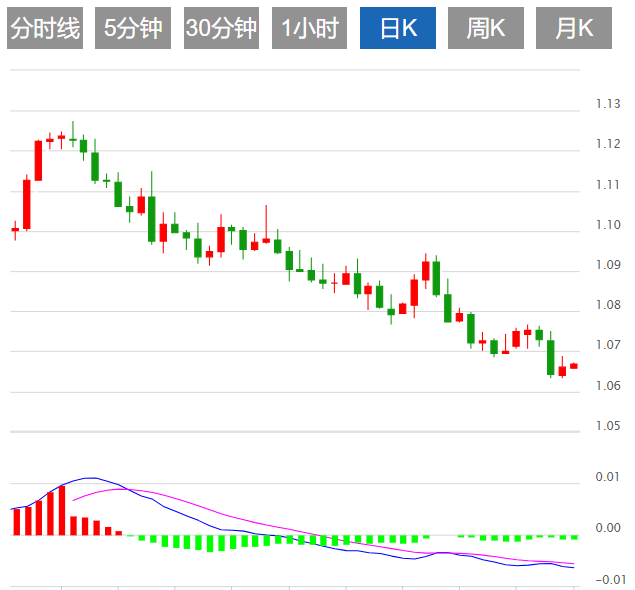Screen dimensions: 635x590
Task: Select the 5分钟 chart interval
Action: tap(133, 28)
